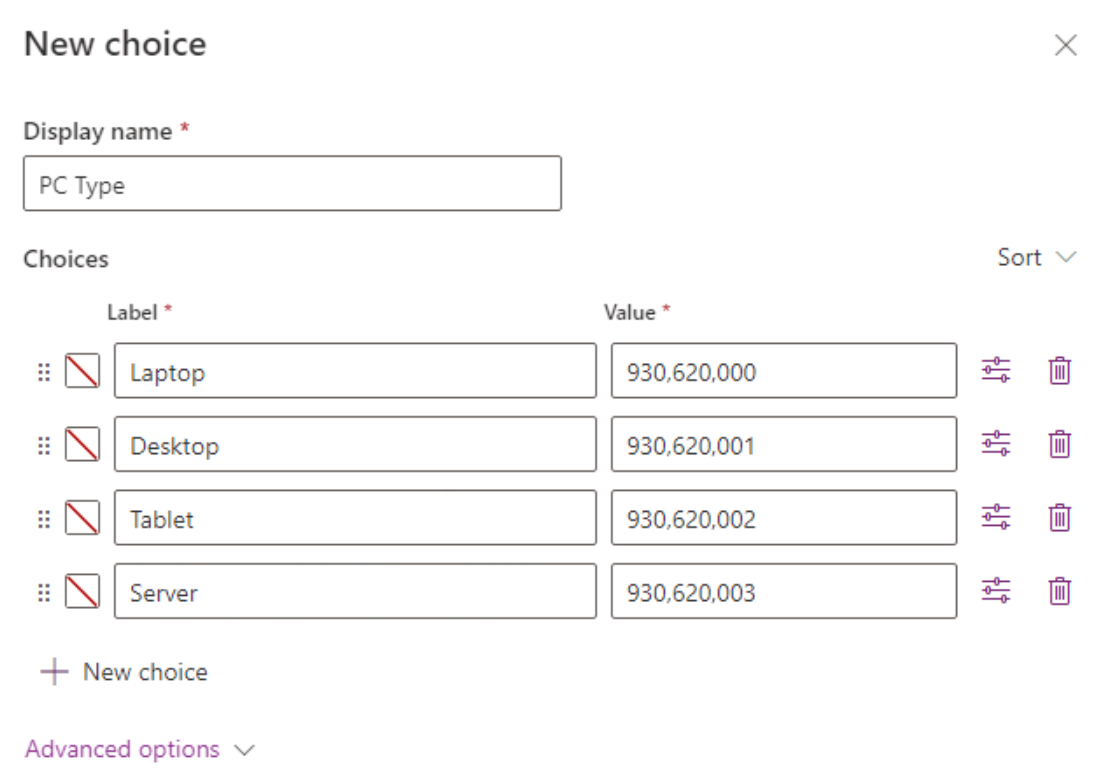Open additional properties for Desktop choice
Image resolution: width=1100 pixels, height=775 pixels.
point(995,444)
